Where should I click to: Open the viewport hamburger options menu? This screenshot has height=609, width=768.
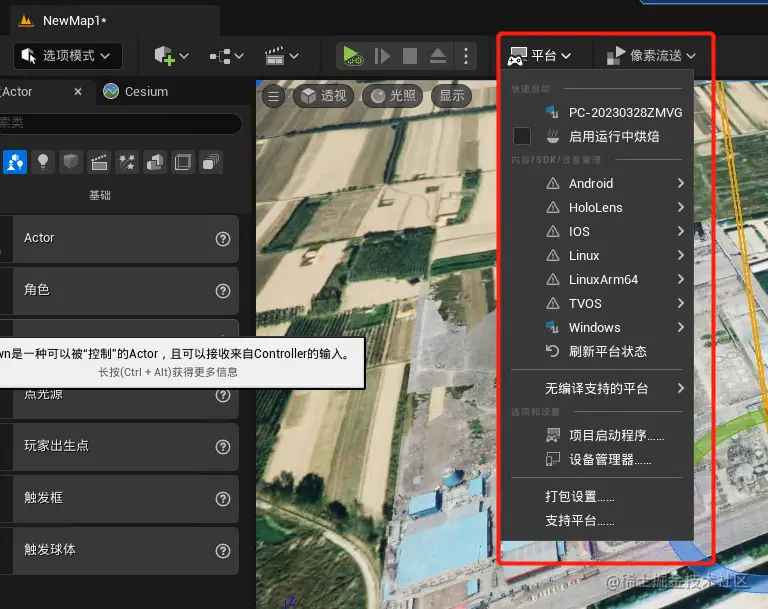[273, 96]
